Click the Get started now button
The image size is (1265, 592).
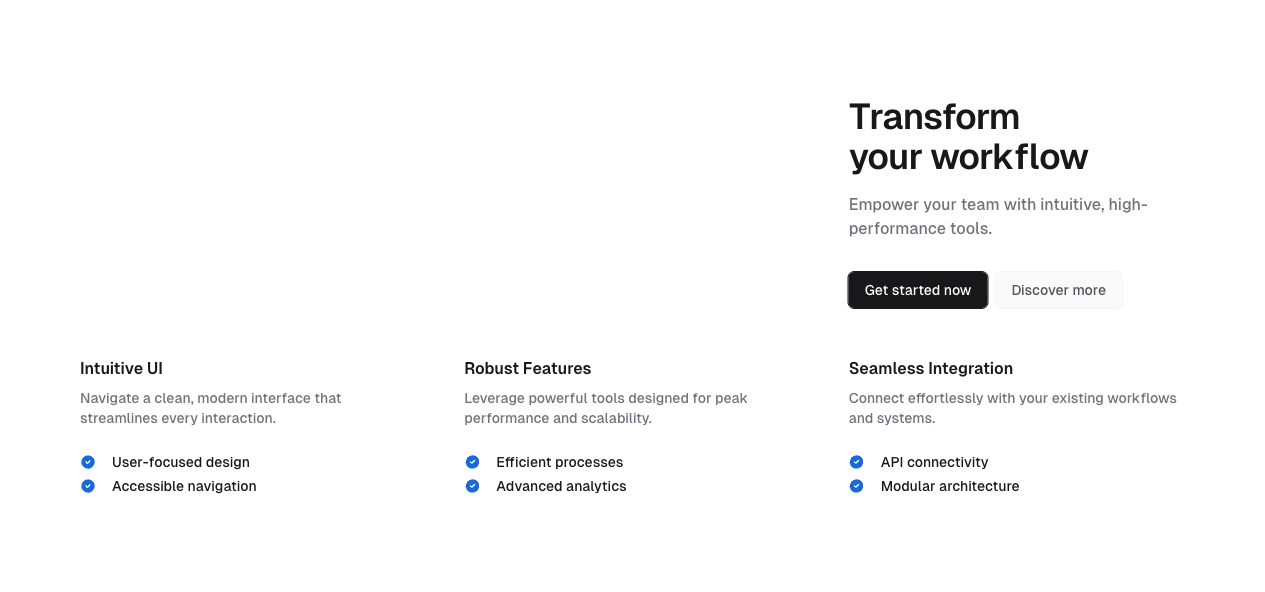click(x=917, y=290)
